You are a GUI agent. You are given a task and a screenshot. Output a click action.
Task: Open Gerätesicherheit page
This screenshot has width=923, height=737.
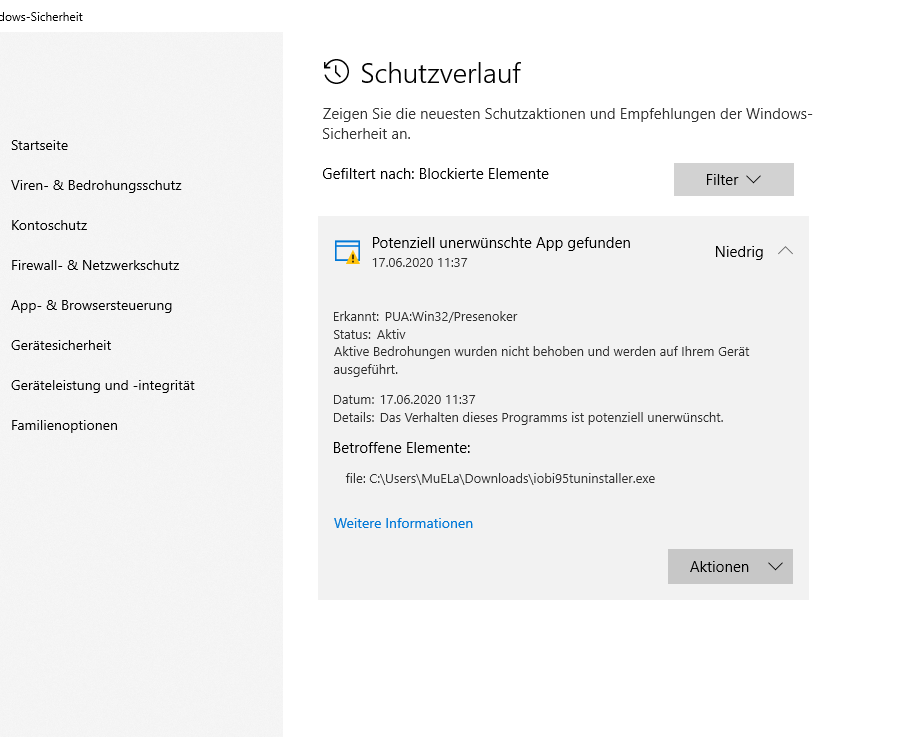pyautogui.click(x=61, y=346)
